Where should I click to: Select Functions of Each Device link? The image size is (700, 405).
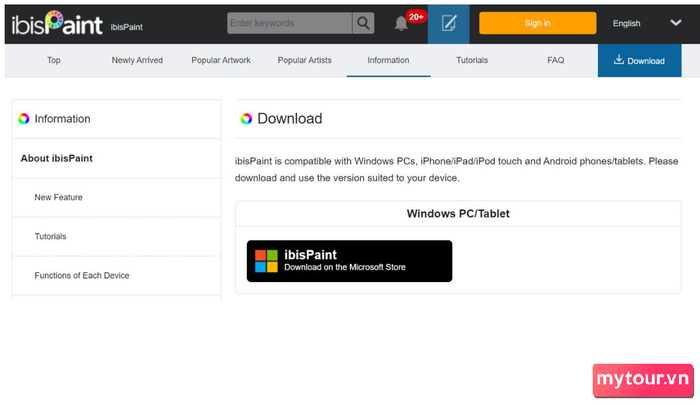[x=82, y=275]
